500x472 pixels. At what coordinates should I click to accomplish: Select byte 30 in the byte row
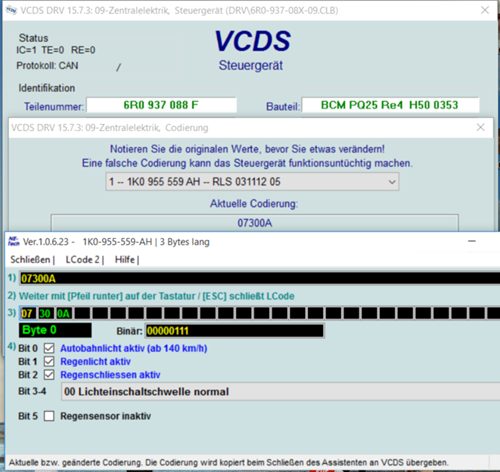click(x=45, y=314)
